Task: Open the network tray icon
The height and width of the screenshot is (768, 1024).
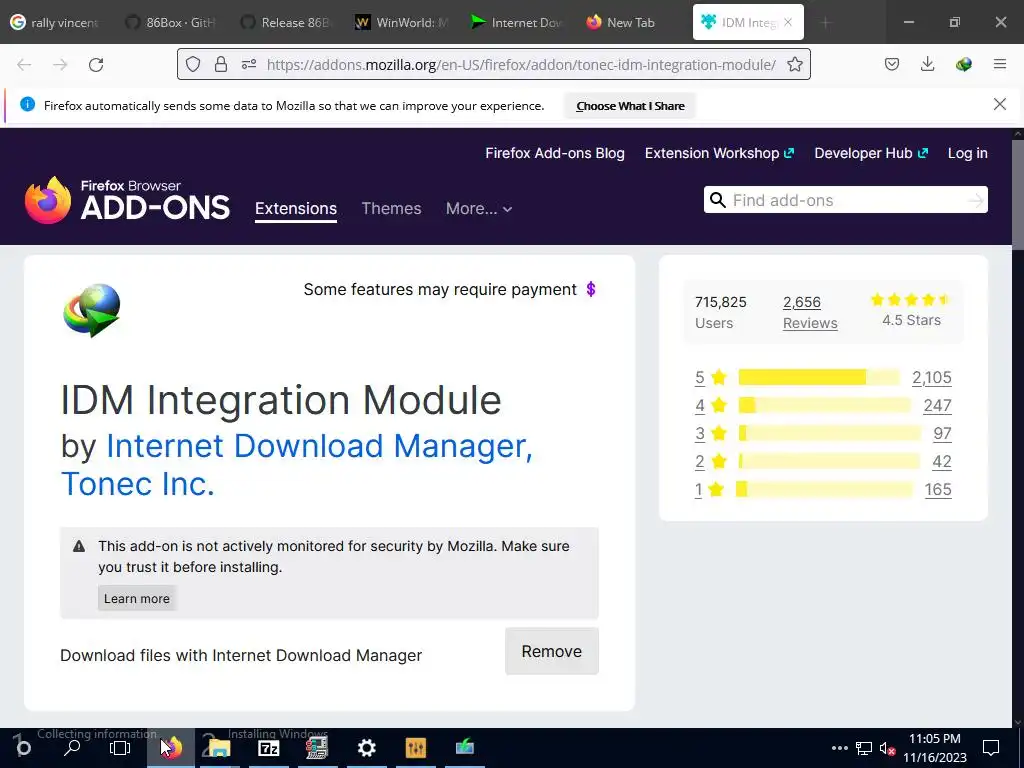Action: point(864,748)
